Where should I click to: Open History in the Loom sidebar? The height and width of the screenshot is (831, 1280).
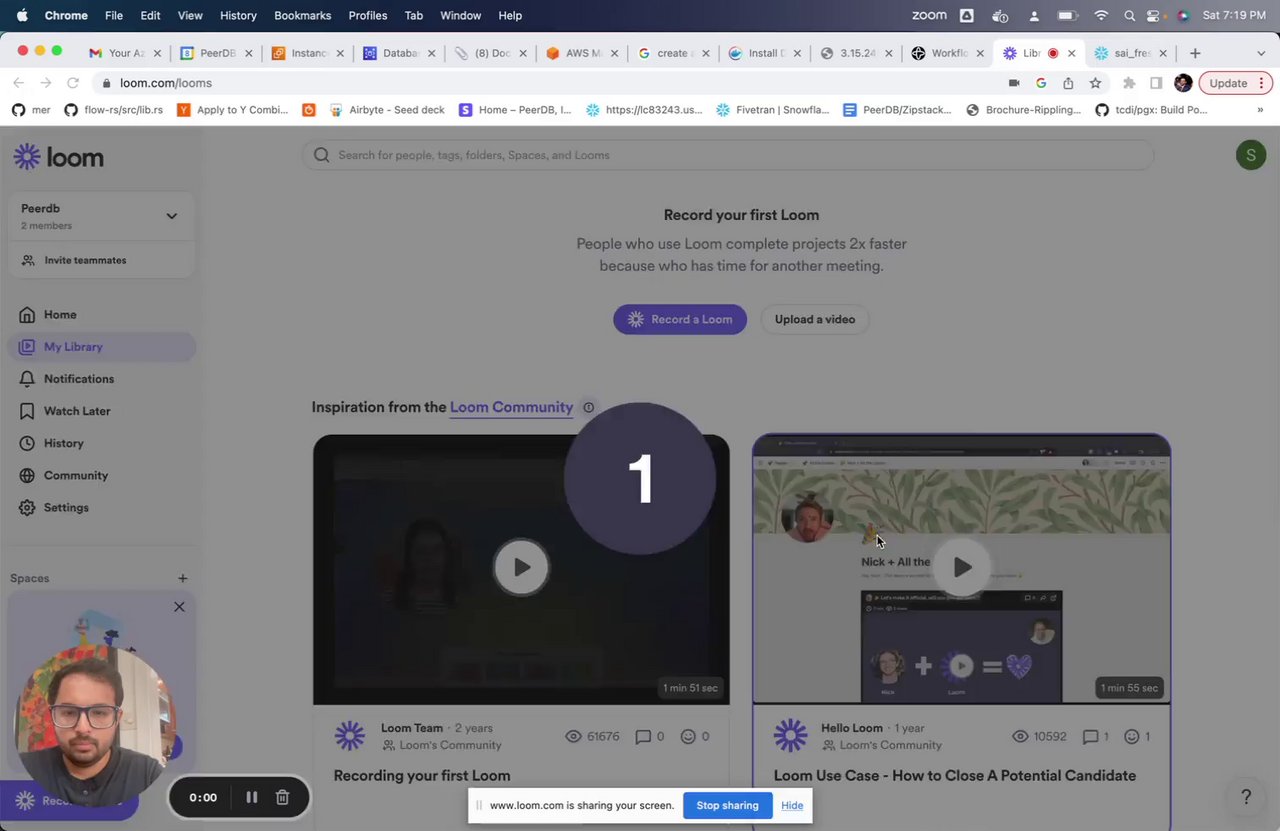[64, 443]
